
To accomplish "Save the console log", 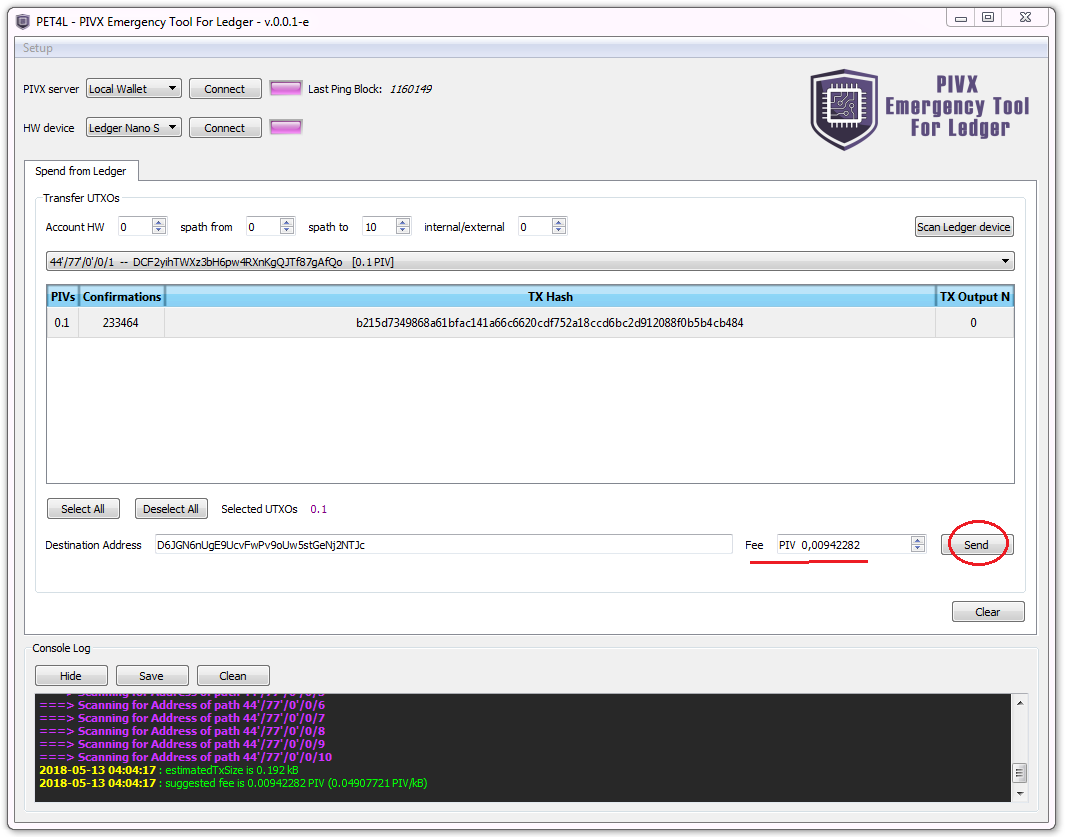I will [x=151, y=675].
